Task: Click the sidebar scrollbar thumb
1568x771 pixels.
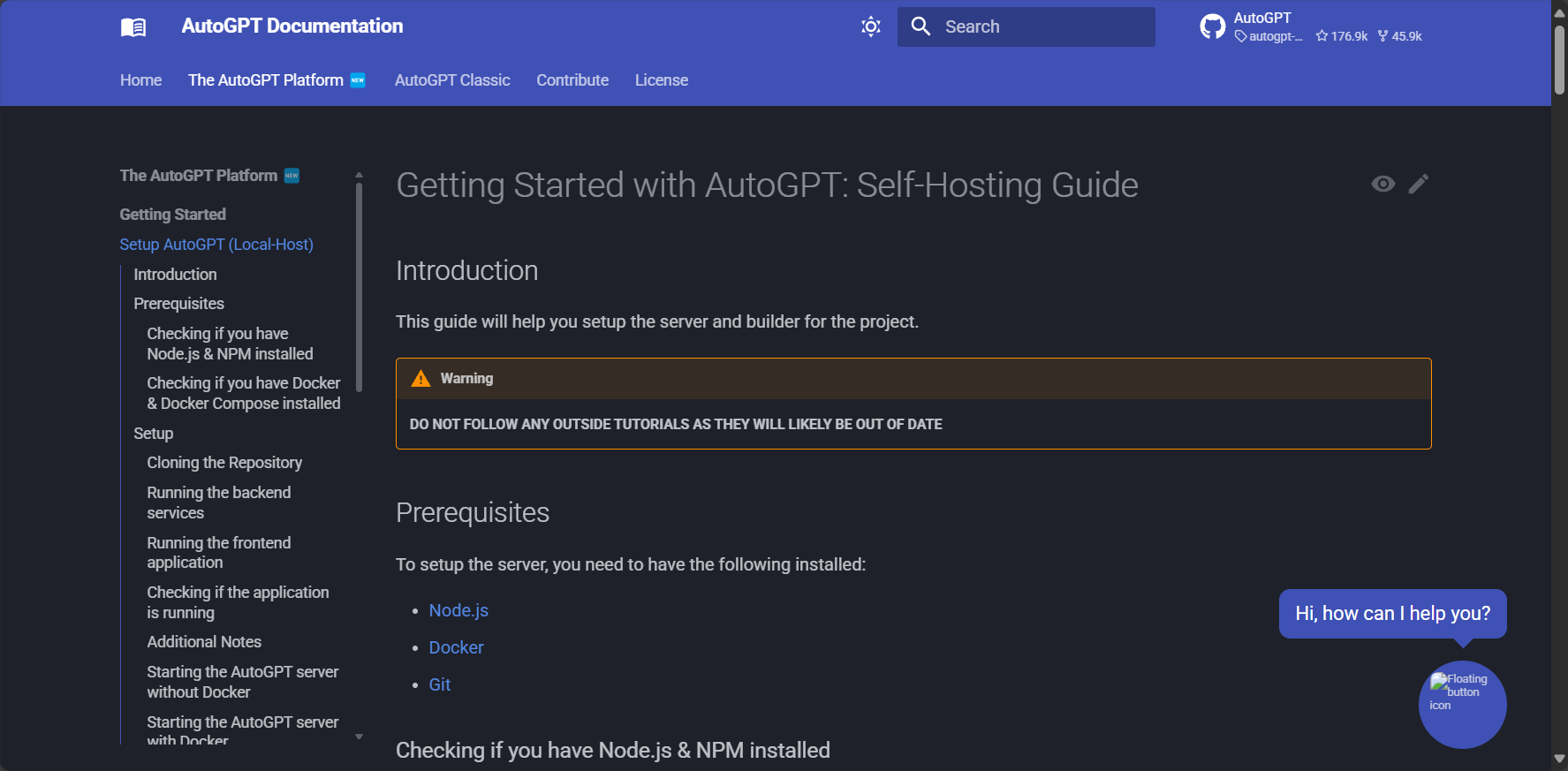Action: tap(359, 287)
